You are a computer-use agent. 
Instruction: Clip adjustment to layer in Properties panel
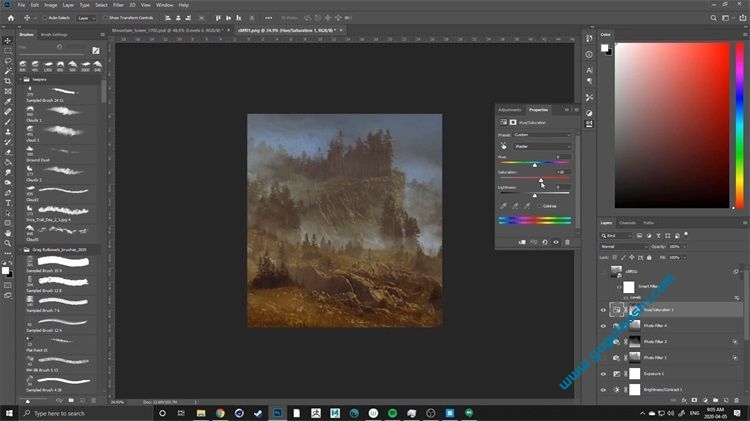522,242
